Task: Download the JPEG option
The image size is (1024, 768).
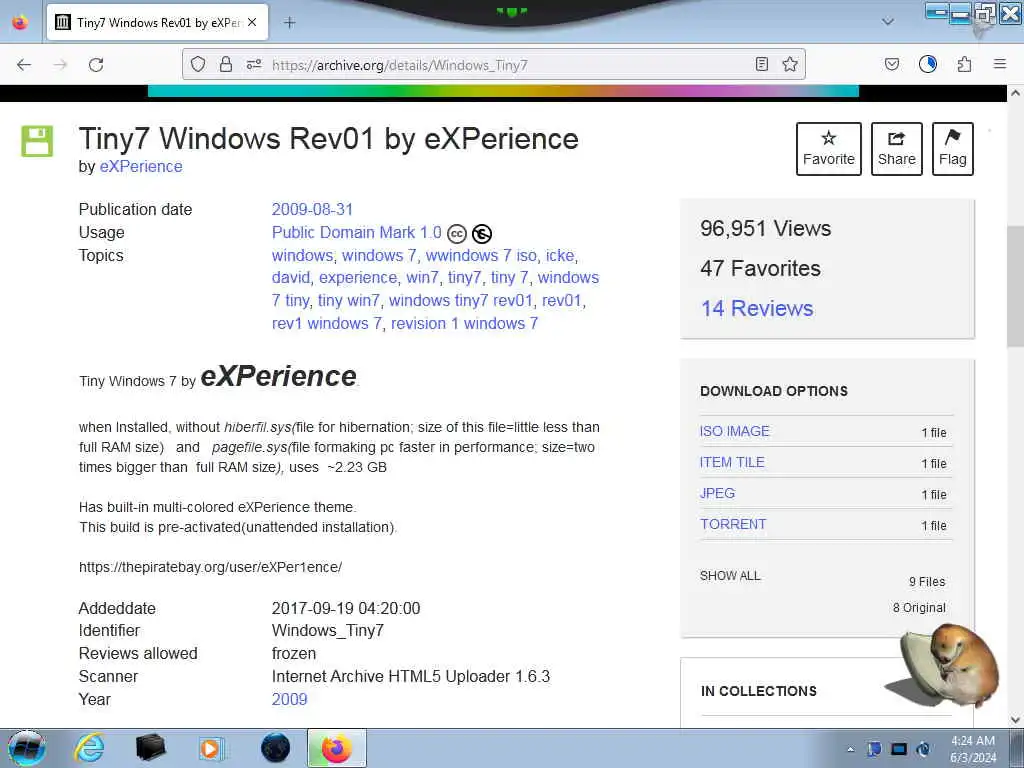Action: [x=717, y=493]
